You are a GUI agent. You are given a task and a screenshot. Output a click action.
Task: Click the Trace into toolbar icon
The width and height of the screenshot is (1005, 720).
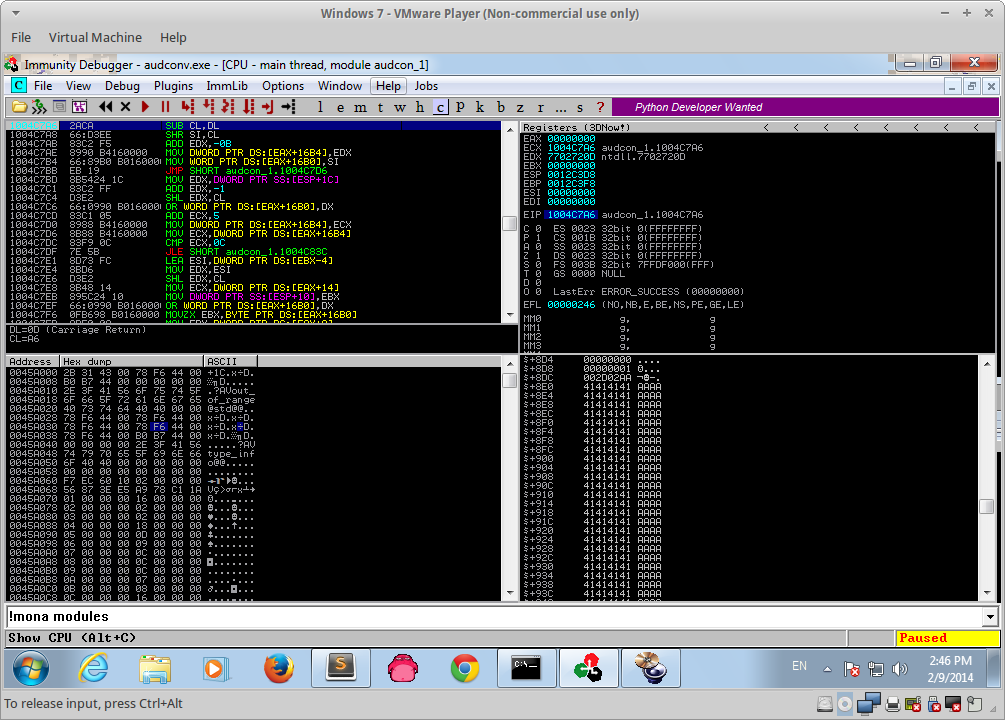[x=228, y=107]
